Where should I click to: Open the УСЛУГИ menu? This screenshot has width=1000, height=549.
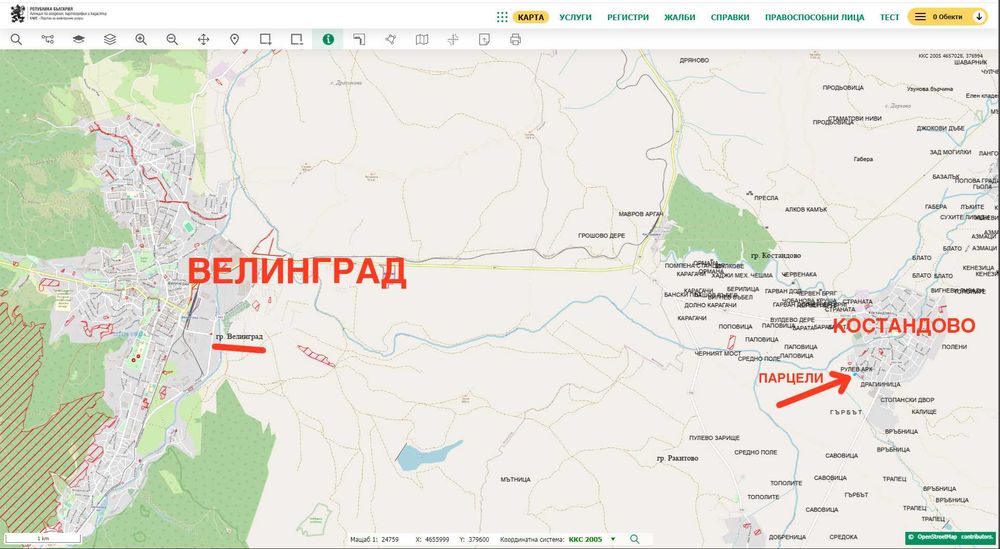[575, 17]
